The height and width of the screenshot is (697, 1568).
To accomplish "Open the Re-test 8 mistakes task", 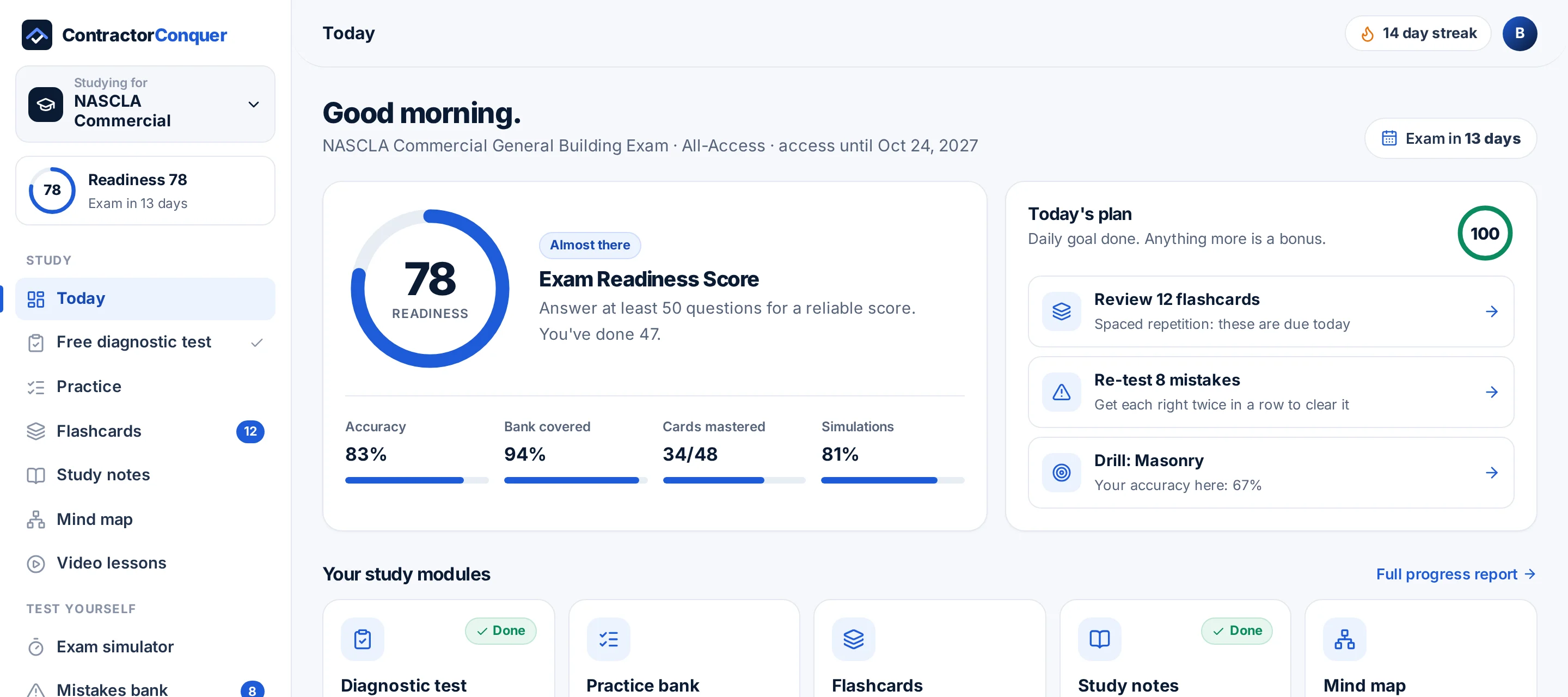I will pos(1271,392).
